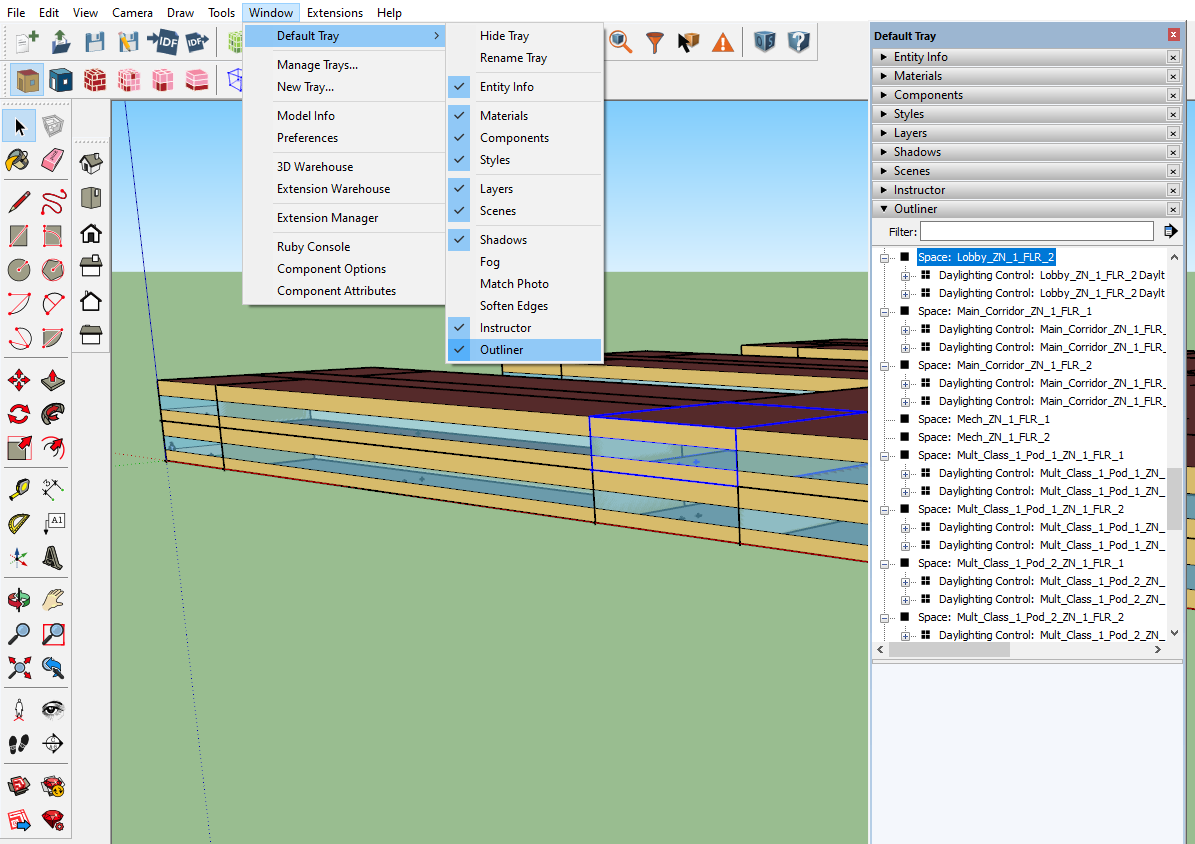Open the Extension Warehouse
This screenshot has width=1195, height=844.
[332, 188]
